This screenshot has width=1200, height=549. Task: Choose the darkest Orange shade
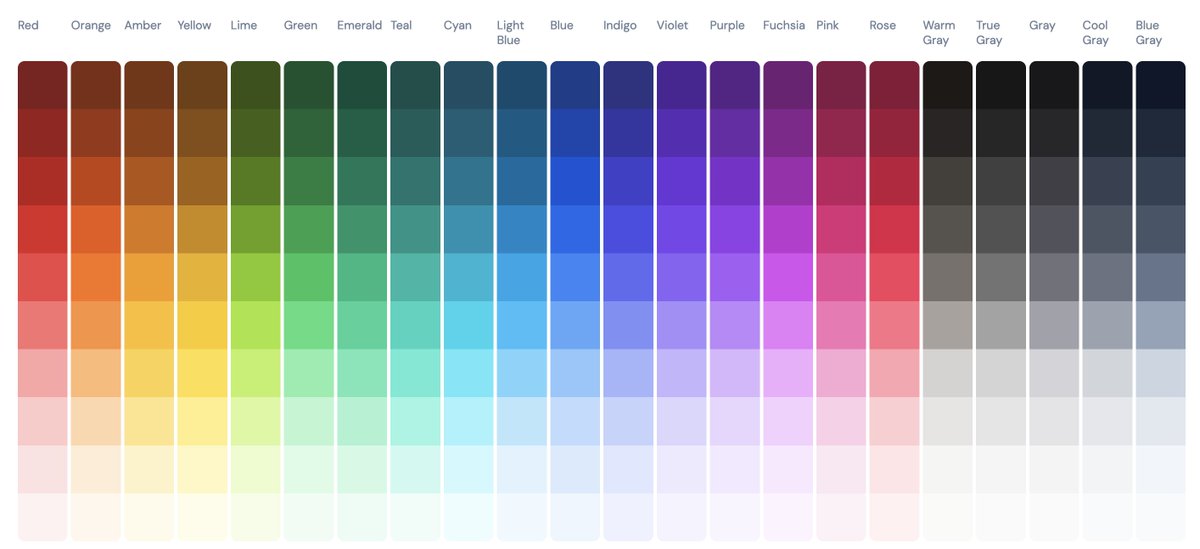click(x=96, y=85)
